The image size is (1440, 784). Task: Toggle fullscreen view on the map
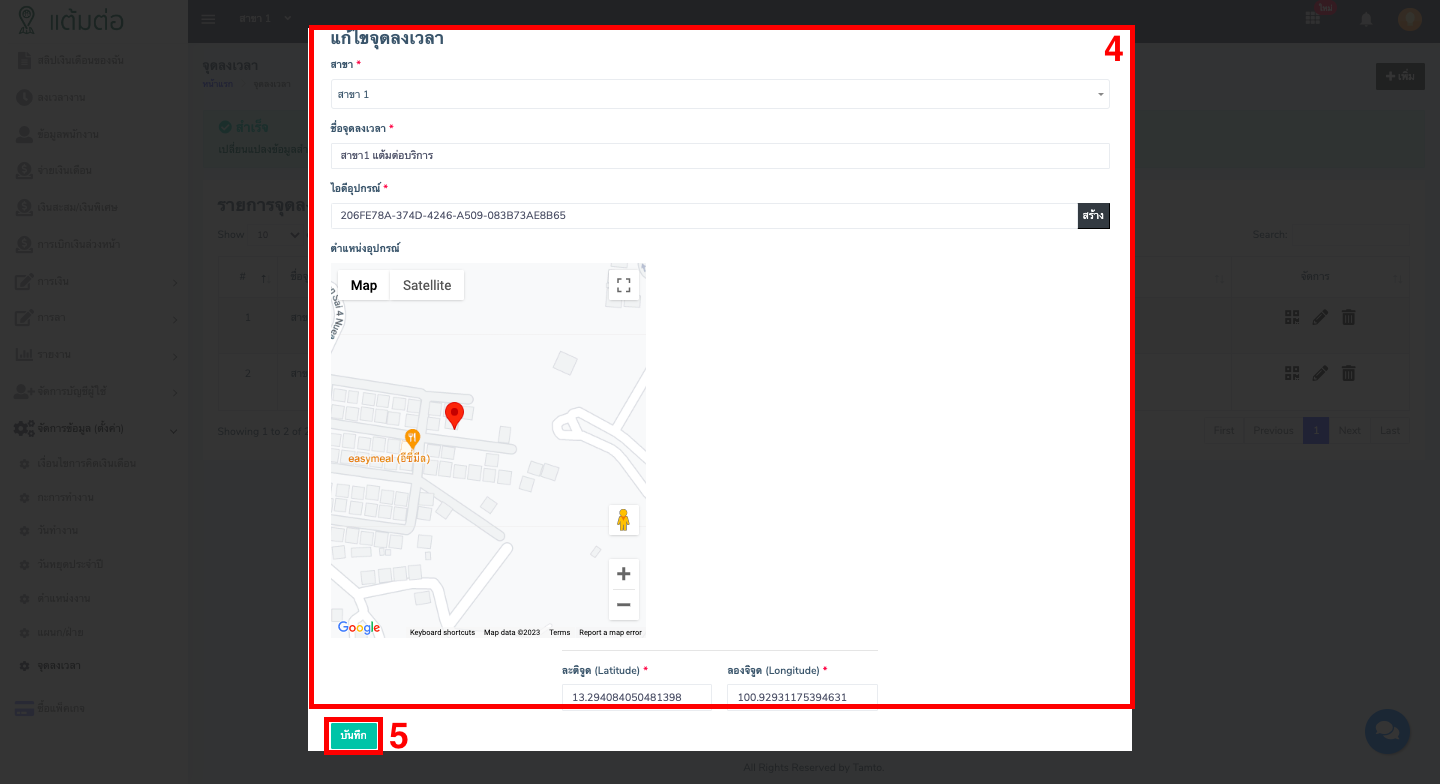point(623,285)
